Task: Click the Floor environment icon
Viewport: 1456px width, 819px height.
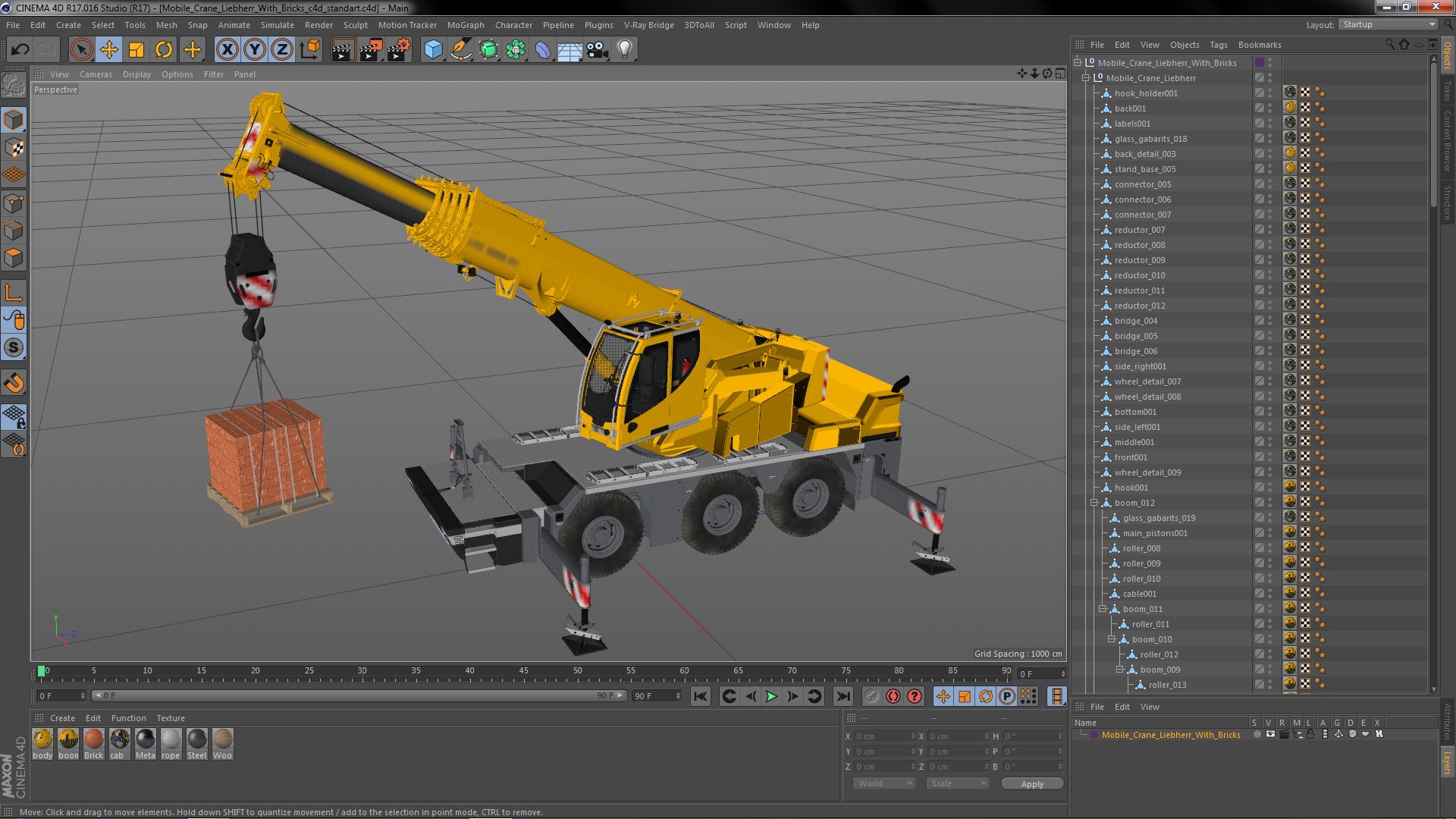Action: [570, 50]
